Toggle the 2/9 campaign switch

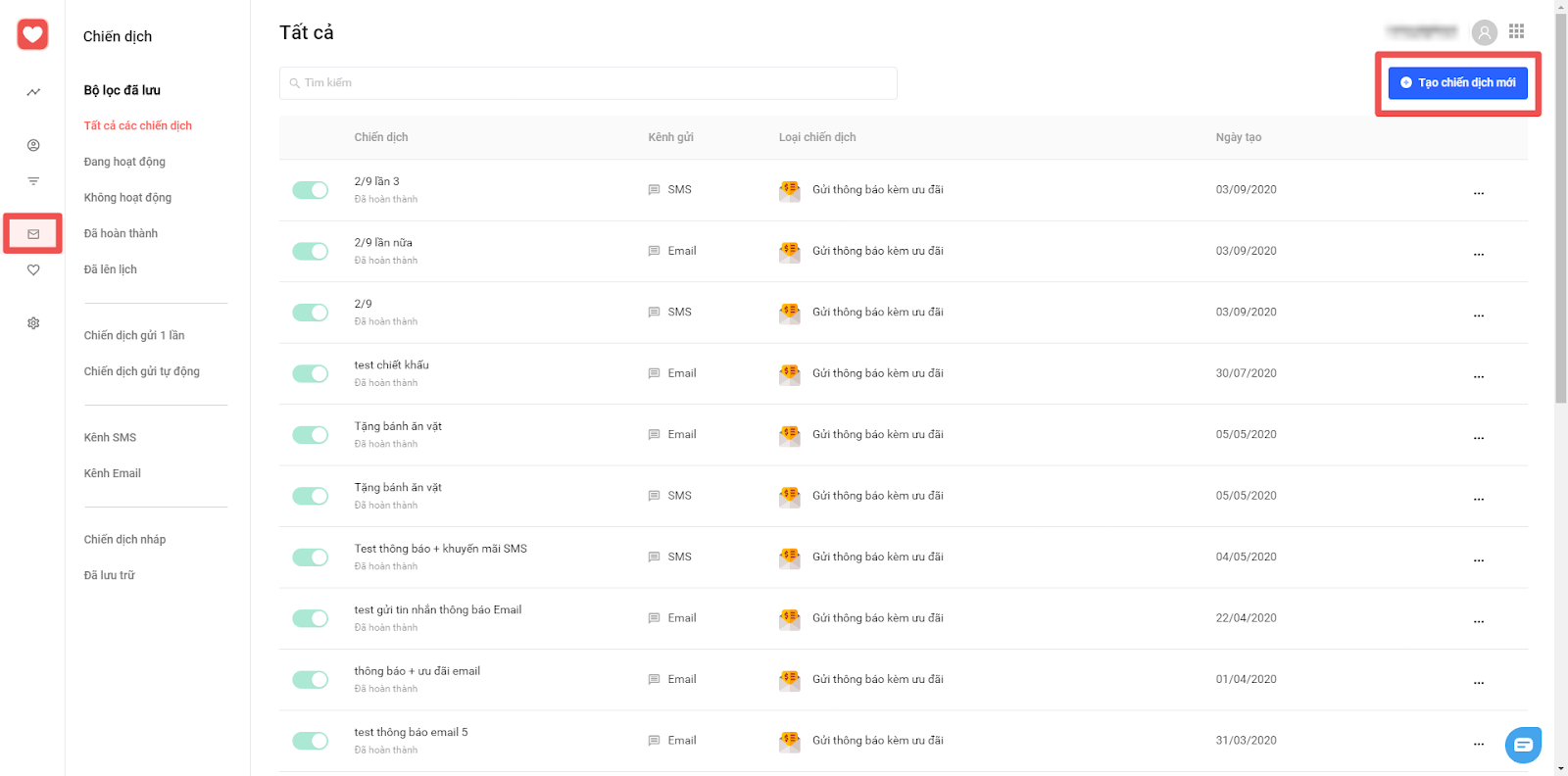[311, 313]
